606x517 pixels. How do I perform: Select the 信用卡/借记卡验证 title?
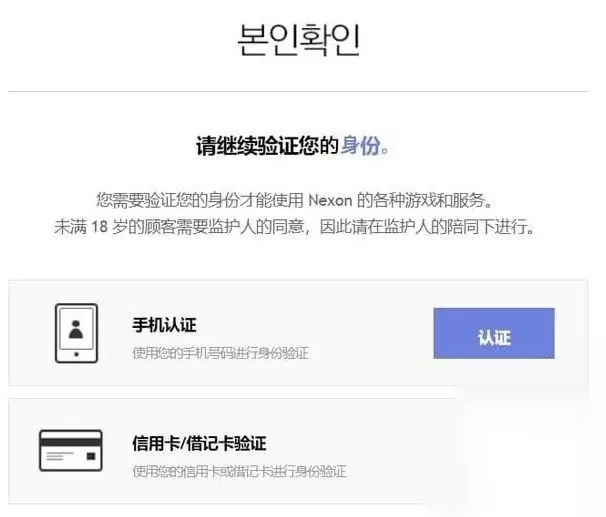[199, 443]
